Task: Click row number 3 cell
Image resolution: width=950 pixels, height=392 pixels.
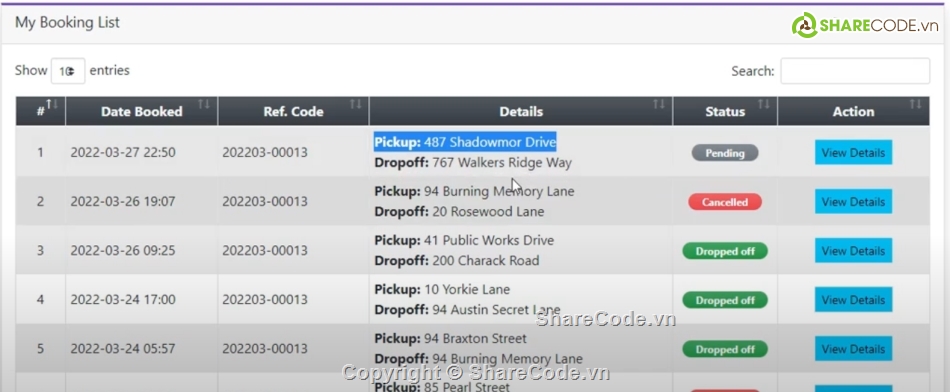Action: (41, 251)
